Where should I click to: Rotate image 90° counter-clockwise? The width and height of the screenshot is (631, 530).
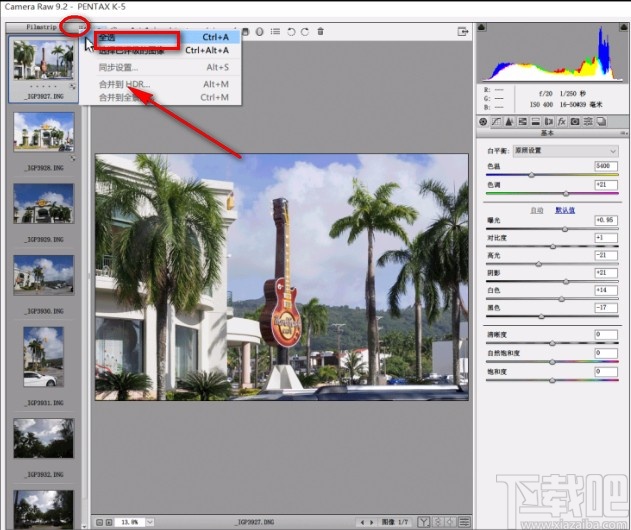point(291,31)
